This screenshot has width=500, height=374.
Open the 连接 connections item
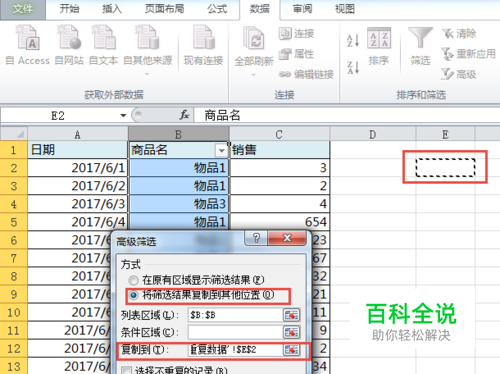[296, 33]
